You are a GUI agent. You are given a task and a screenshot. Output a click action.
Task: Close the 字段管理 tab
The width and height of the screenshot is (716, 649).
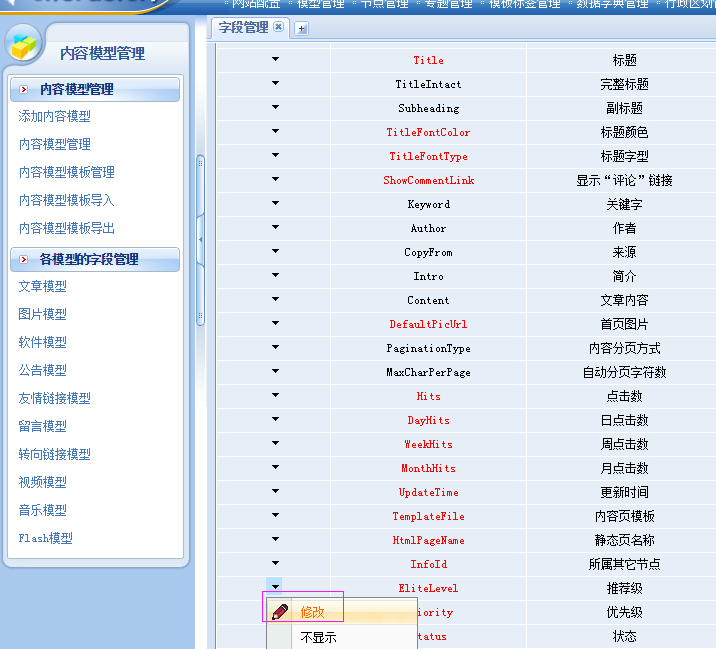pos(278,27)
